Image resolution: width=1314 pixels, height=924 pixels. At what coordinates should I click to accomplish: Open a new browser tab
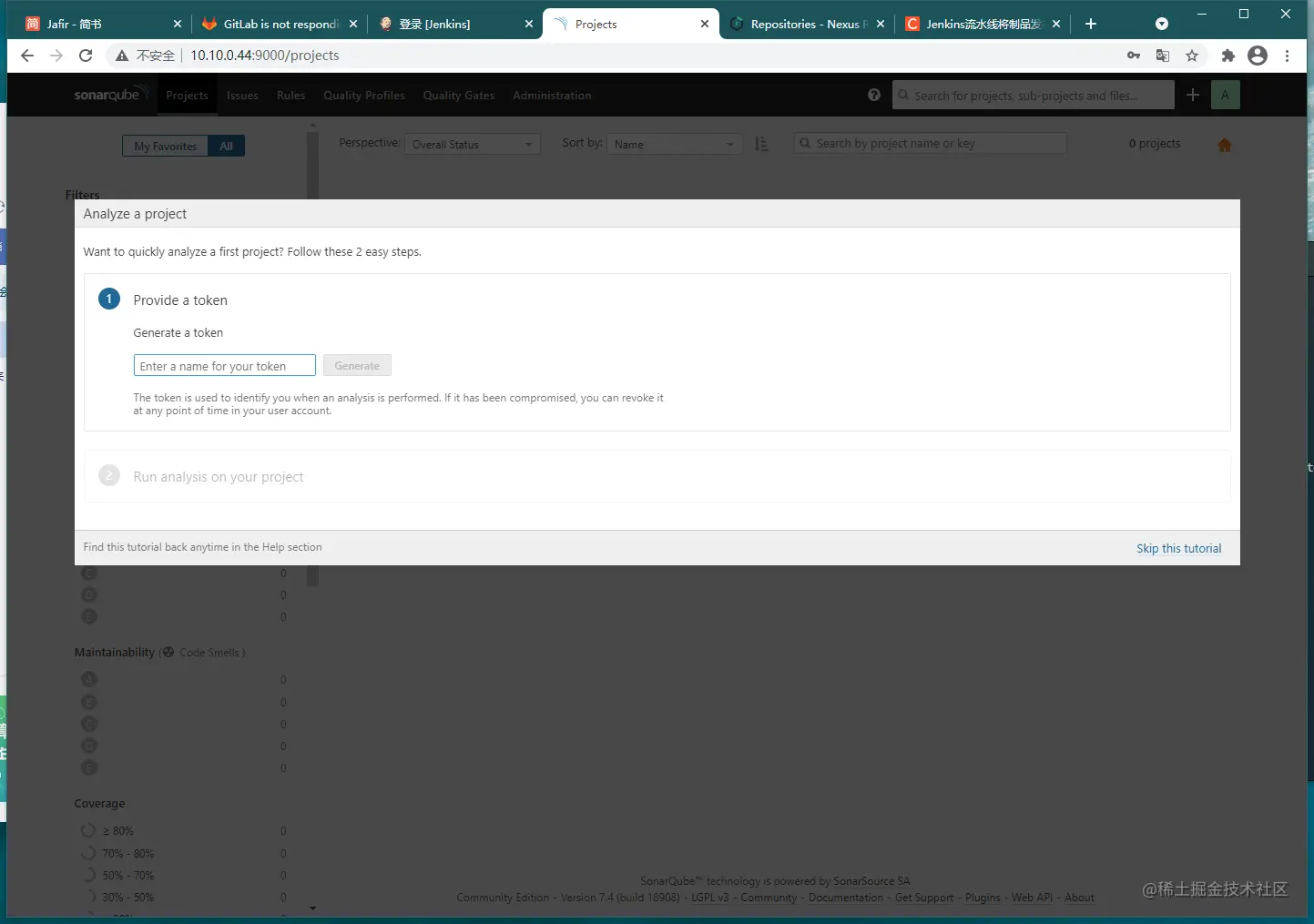[1091, 24]
